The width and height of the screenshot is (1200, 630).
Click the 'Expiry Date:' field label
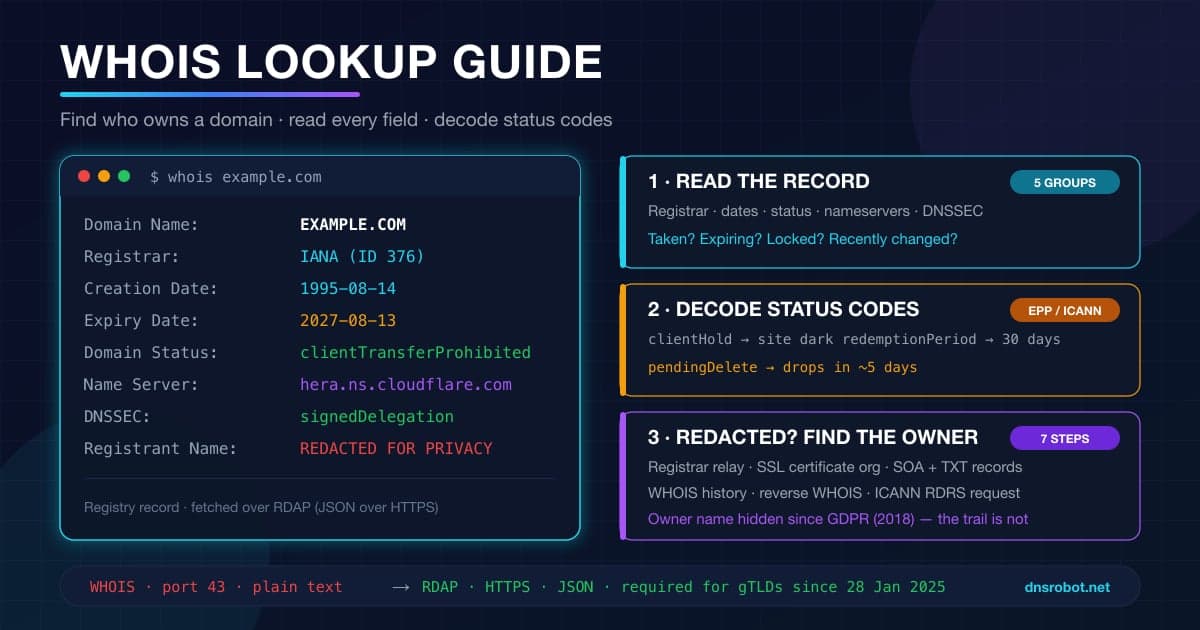[x=141, y=321]
